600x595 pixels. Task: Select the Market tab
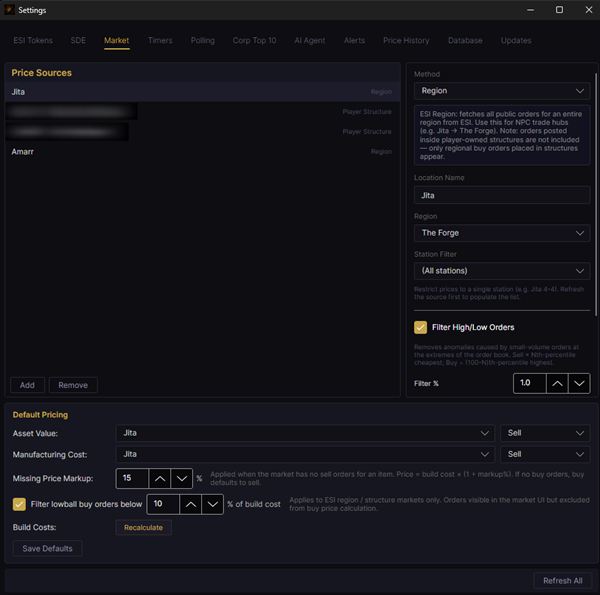(117, 41)
